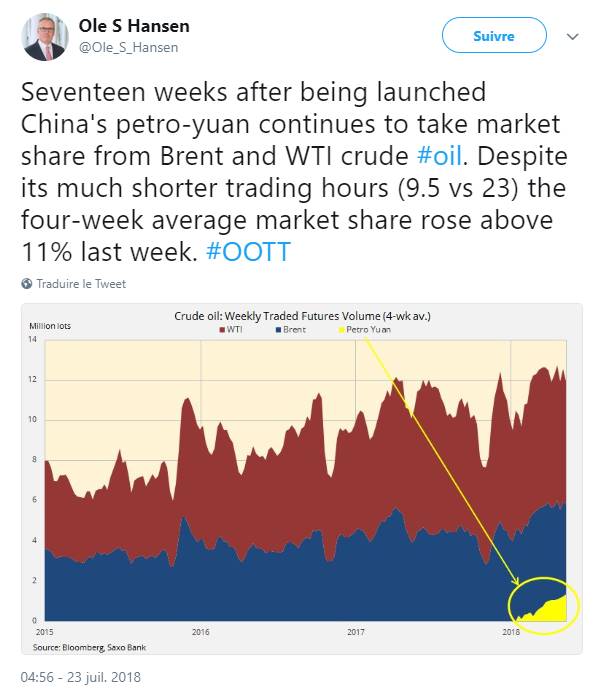The height and width of the screenshot is (695, 604).
Task: Click the red WTI legend swatch
Action: pyautogui.click(x=222, y=330)
